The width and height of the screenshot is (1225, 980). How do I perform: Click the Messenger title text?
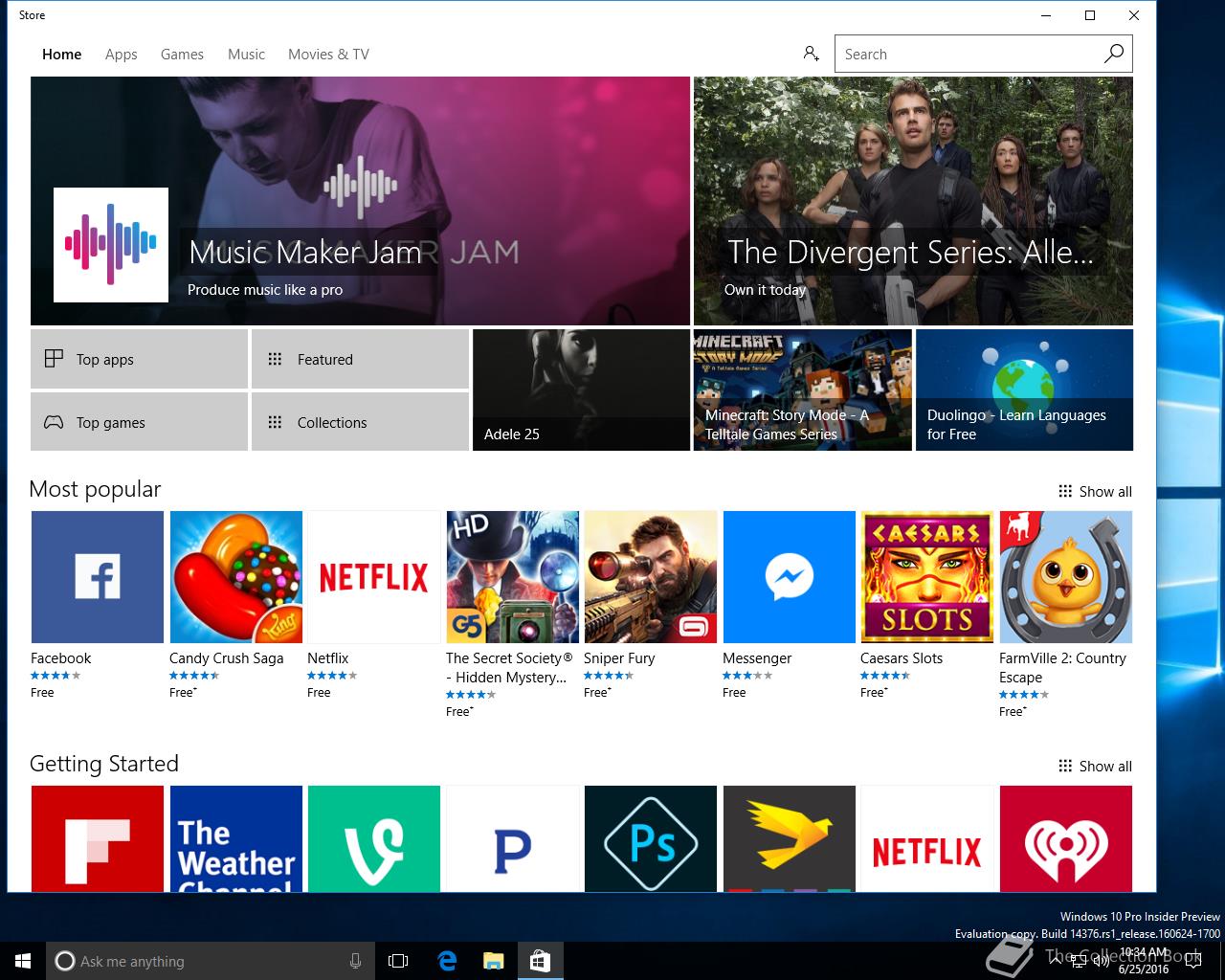tap(757, 657)
